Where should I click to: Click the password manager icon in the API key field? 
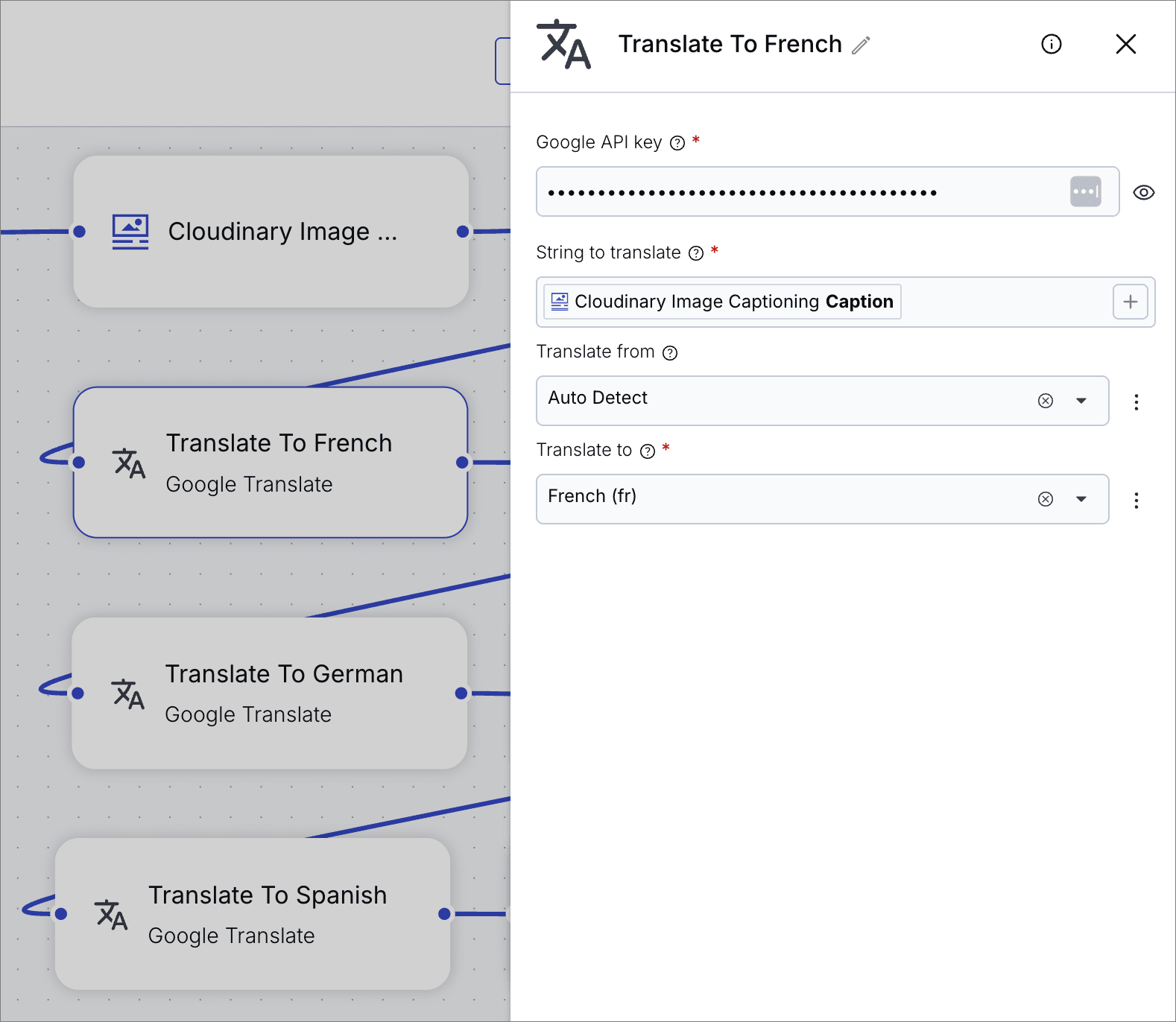tap(1085, 192)
